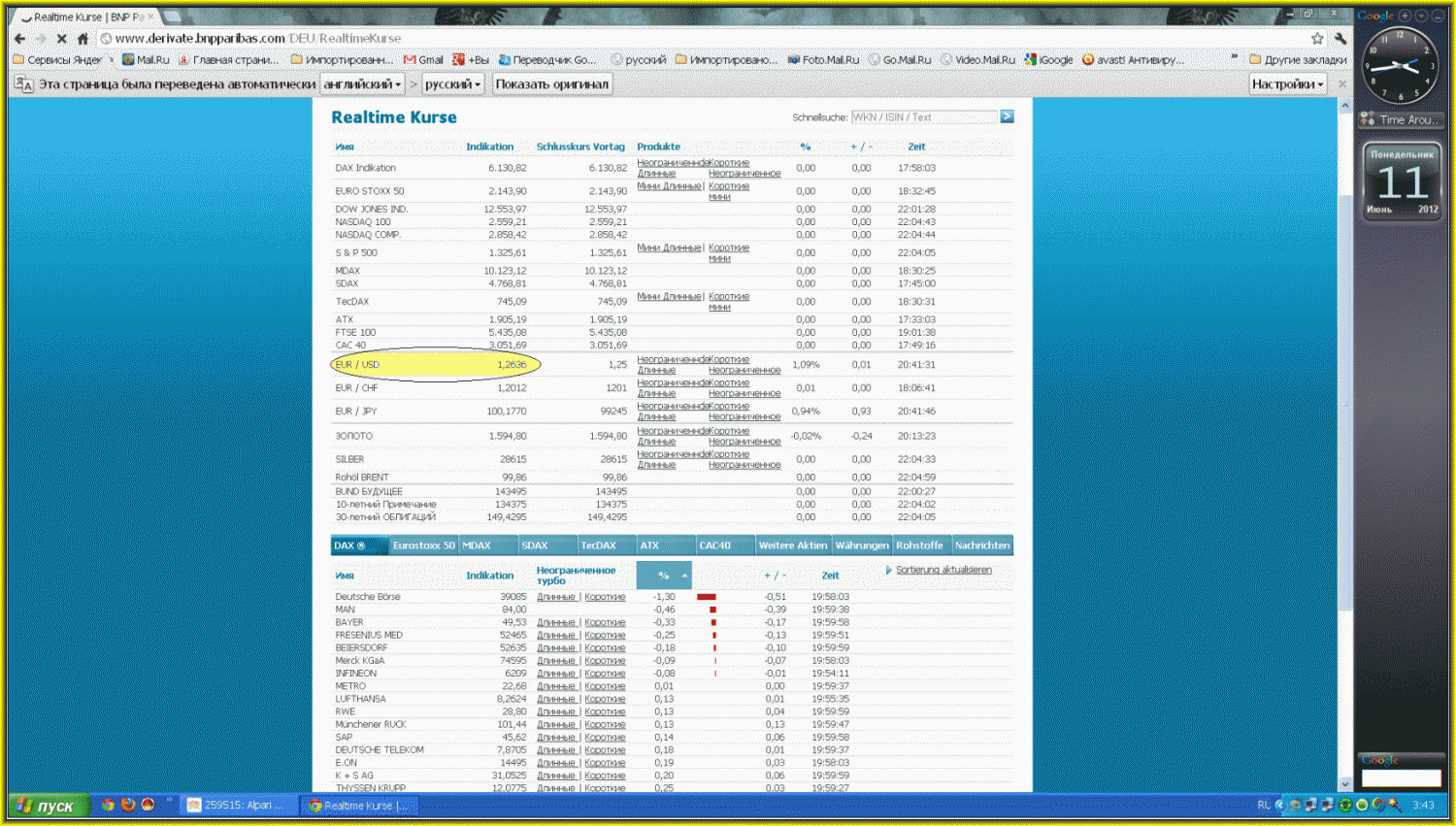The height and width of the screenshot is (826, 1456).
Task: Open Короткие link in the LUFTHANSA row
Action: click(x=605, y=699)
